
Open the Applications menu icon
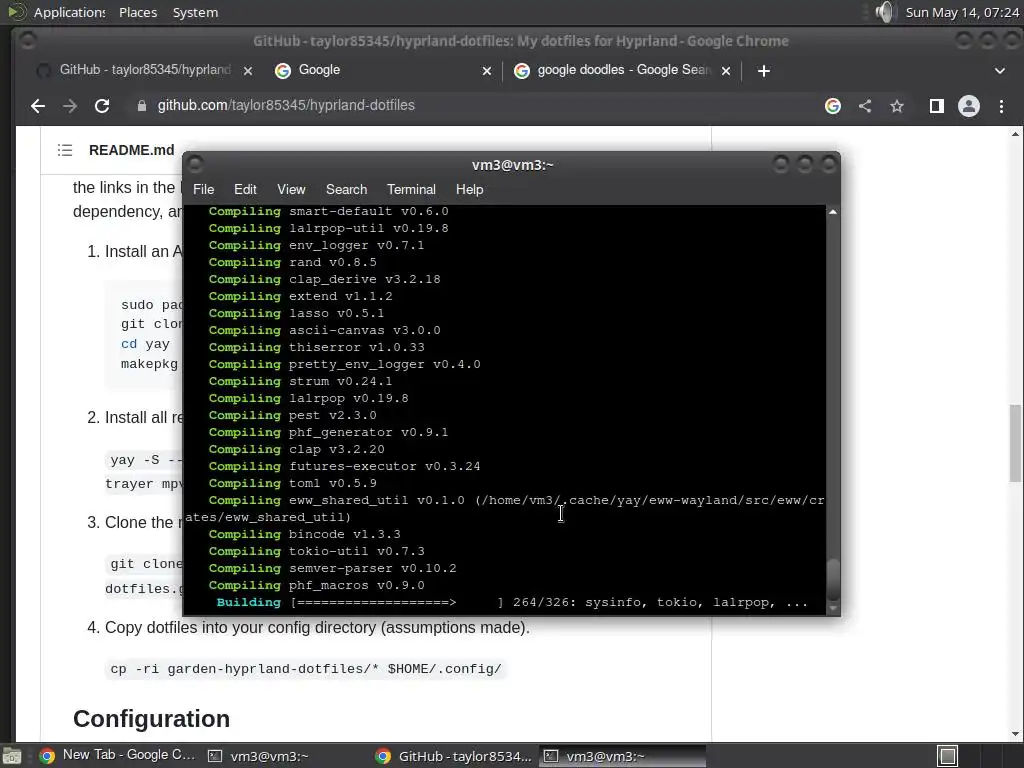16,12
